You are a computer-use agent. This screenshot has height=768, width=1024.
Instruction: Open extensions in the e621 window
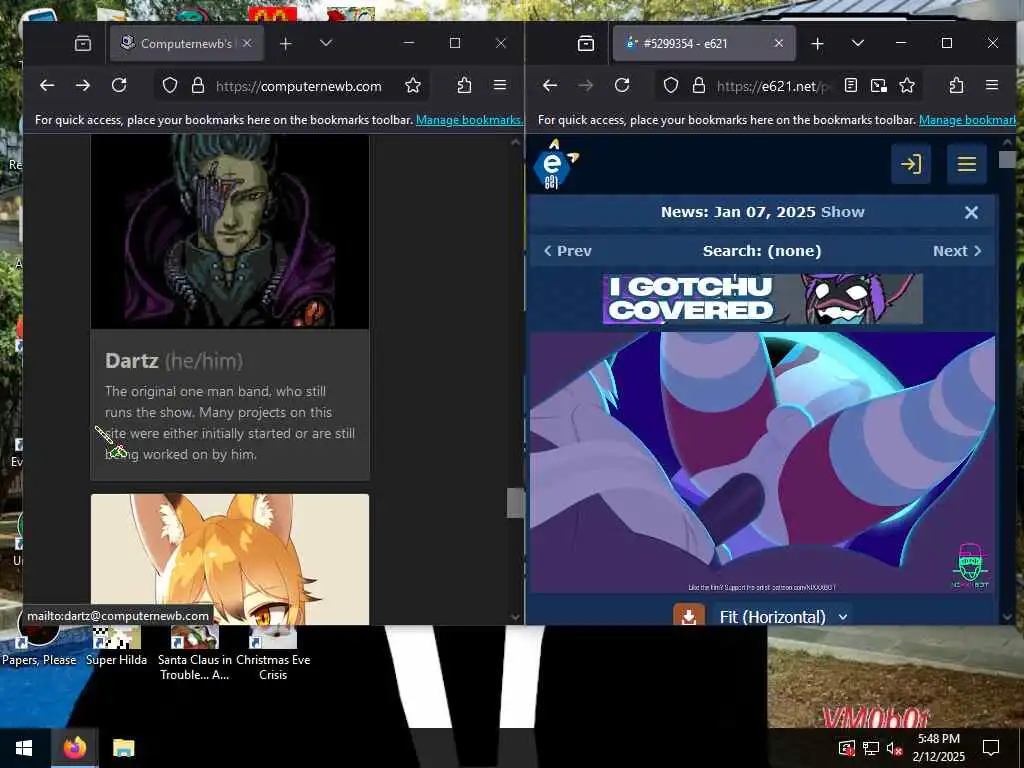(957, 86)
